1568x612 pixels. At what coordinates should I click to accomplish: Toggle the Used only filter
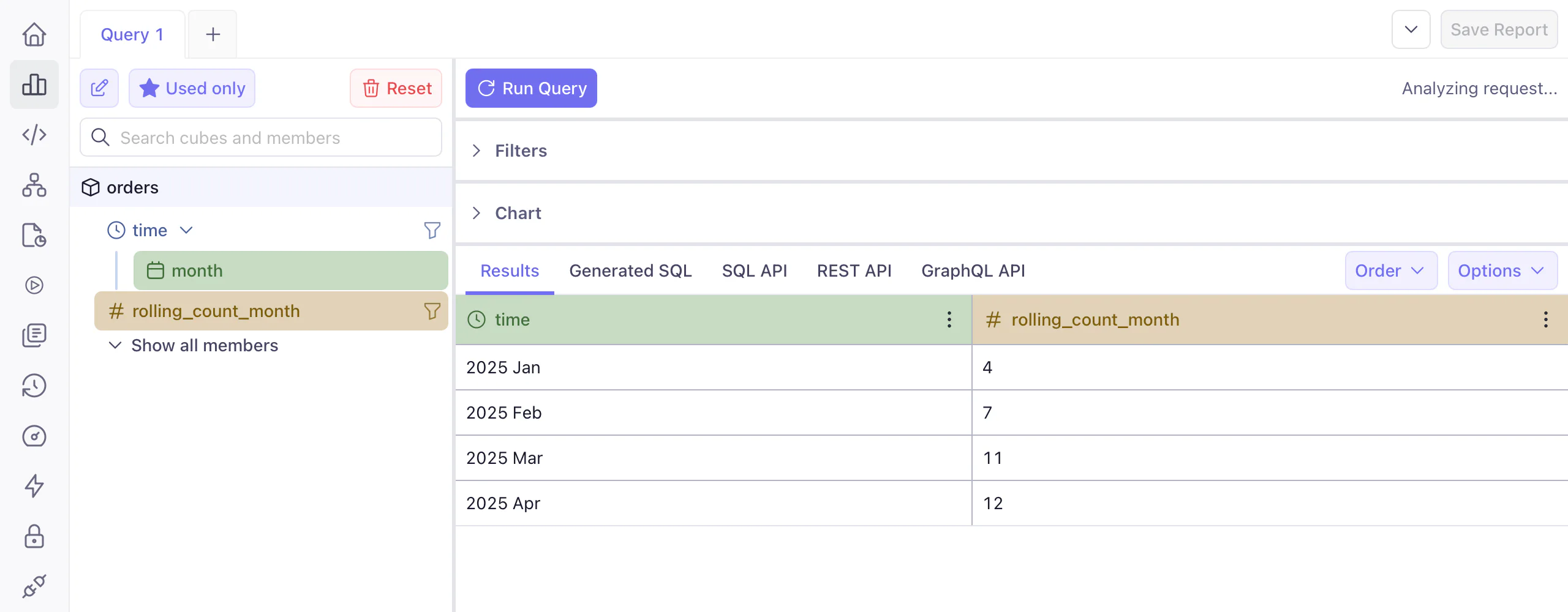coord(192,88)
